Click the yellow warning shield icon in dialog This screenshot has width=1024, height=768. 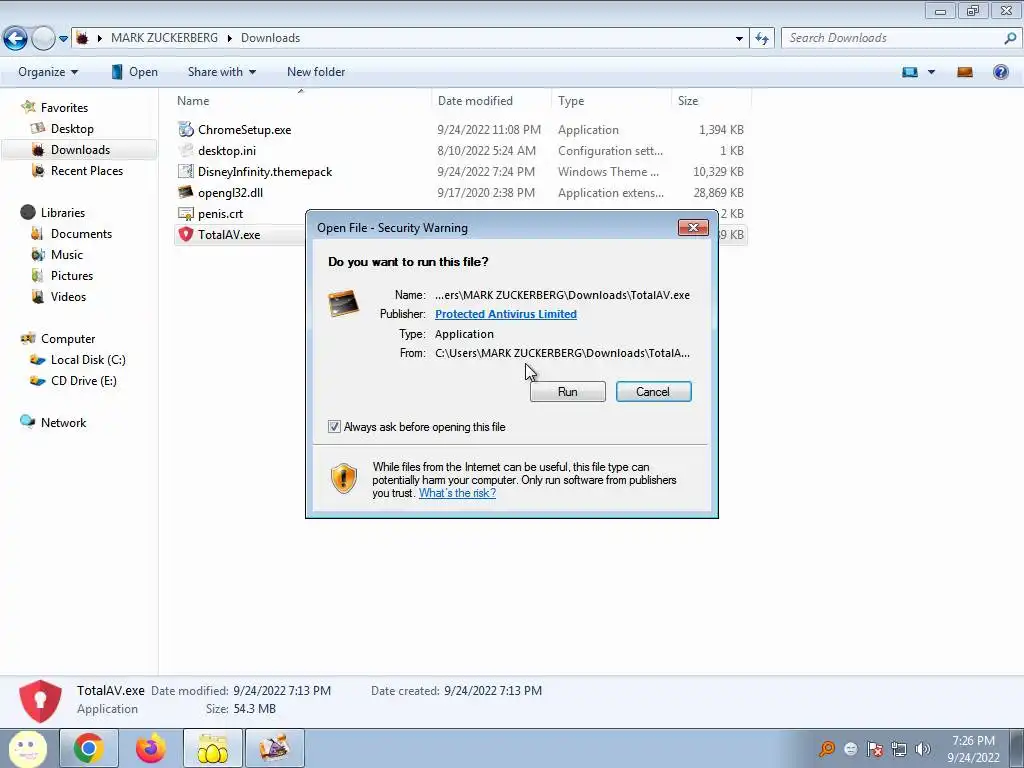[x=344, y=478]
